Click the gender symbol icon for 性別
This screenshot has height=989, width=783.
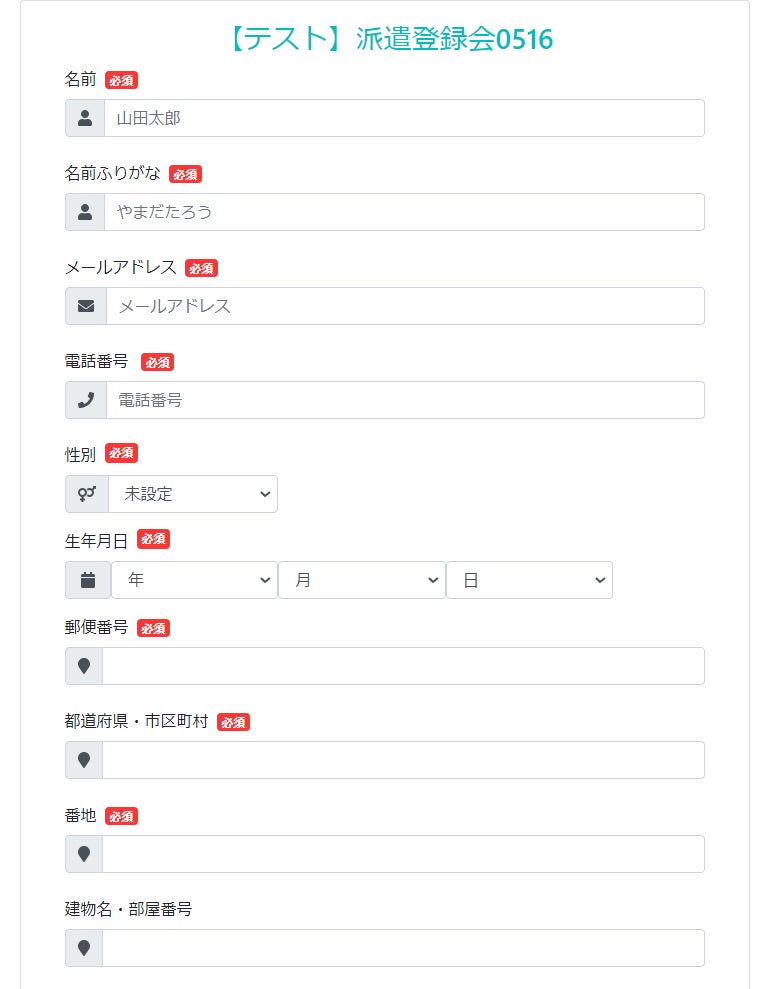[87, 494]
